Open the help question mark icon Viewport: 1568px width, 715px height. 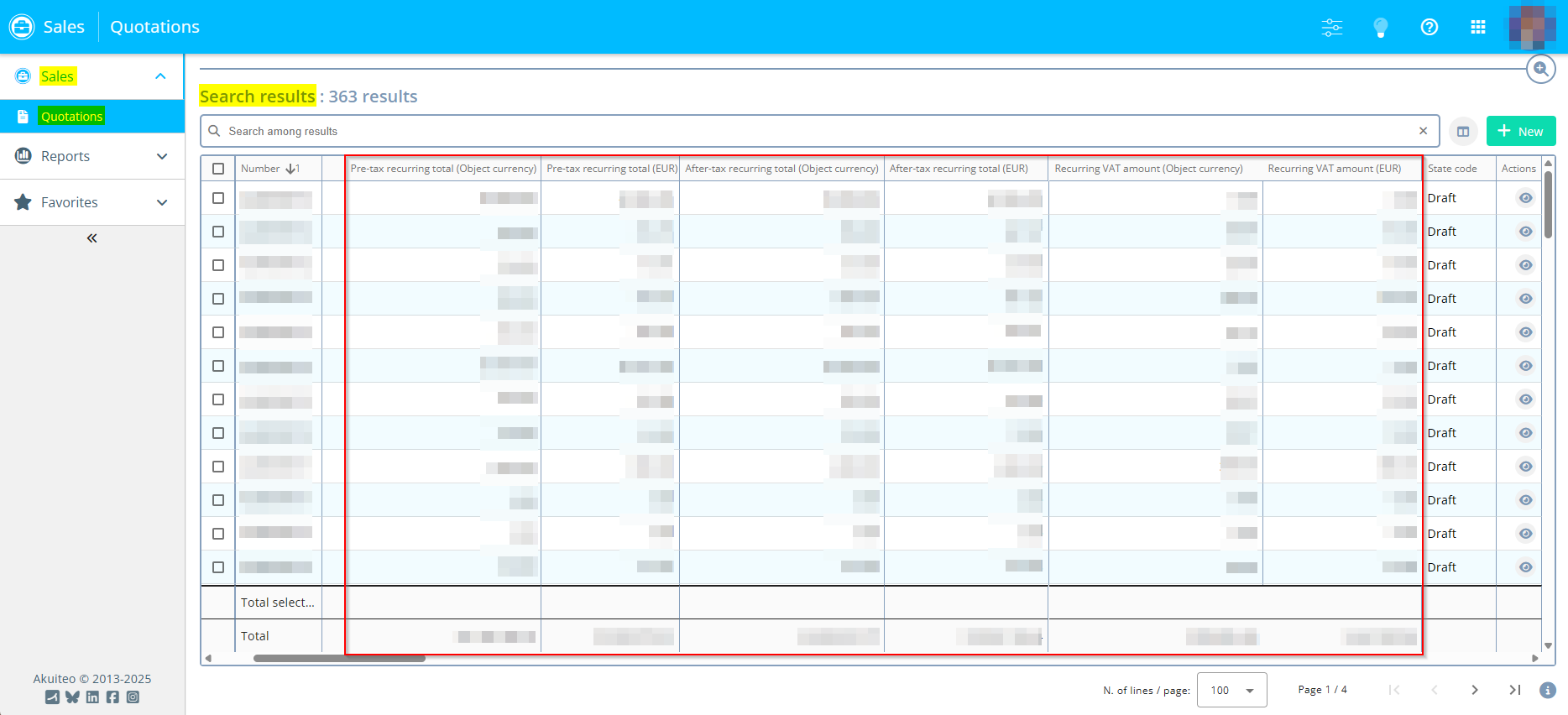(1429, 27)
